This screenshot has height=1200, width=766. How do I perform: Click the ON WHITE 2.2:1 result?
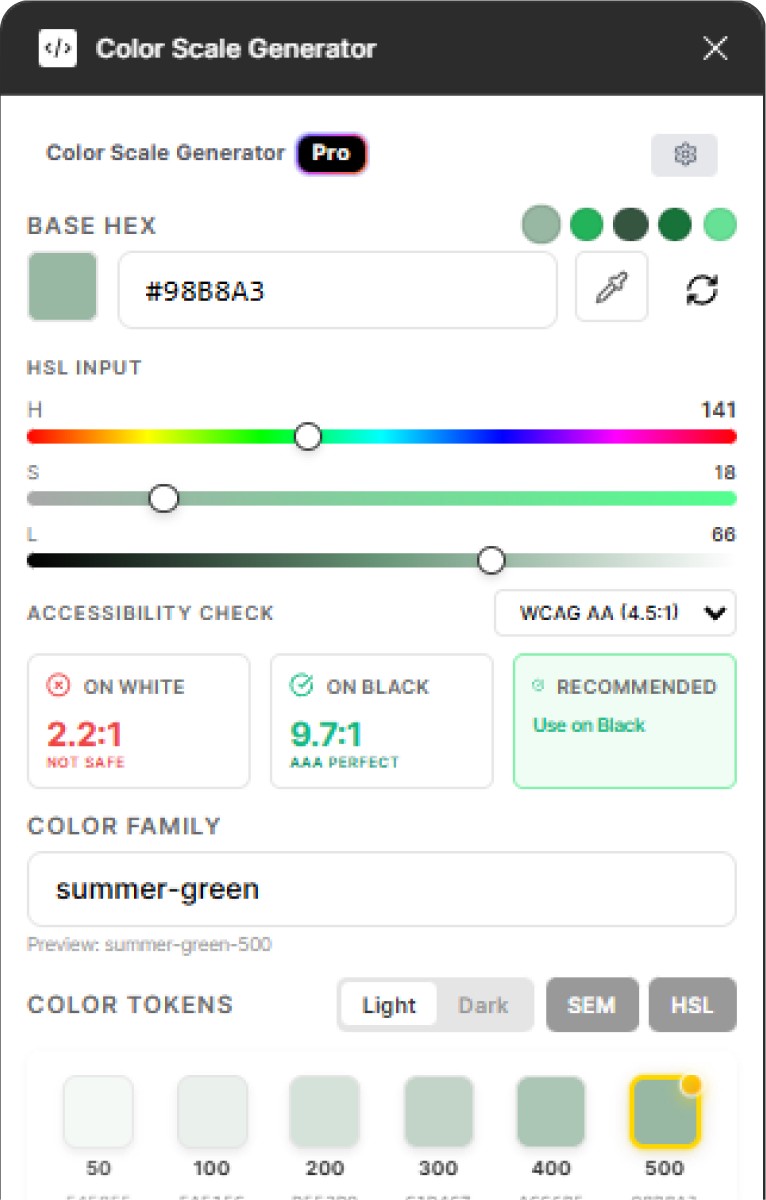pyautogui.click(x=138, y=721)
